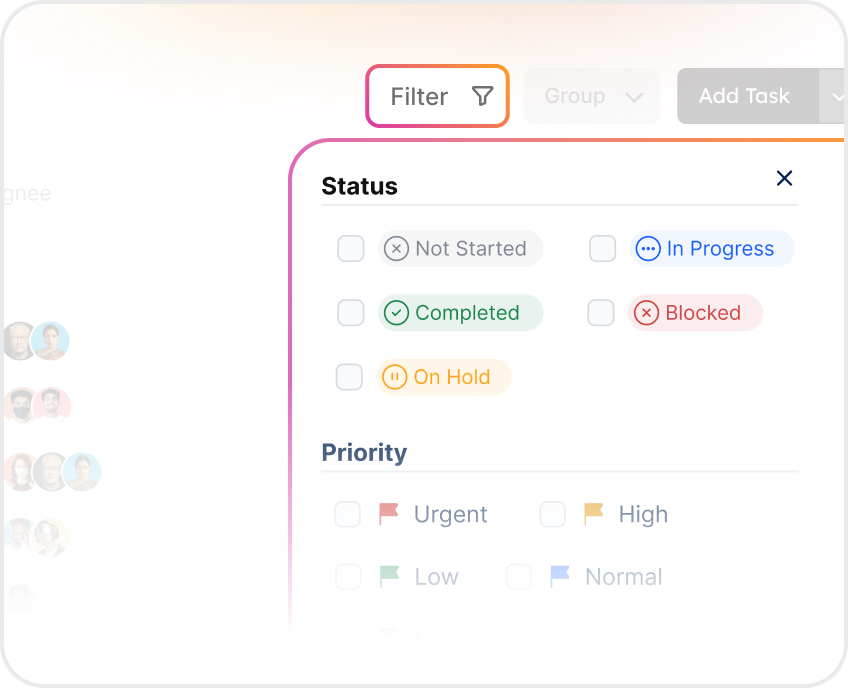
Task: Click the green Low priority flag
Action: pos(389,577)
